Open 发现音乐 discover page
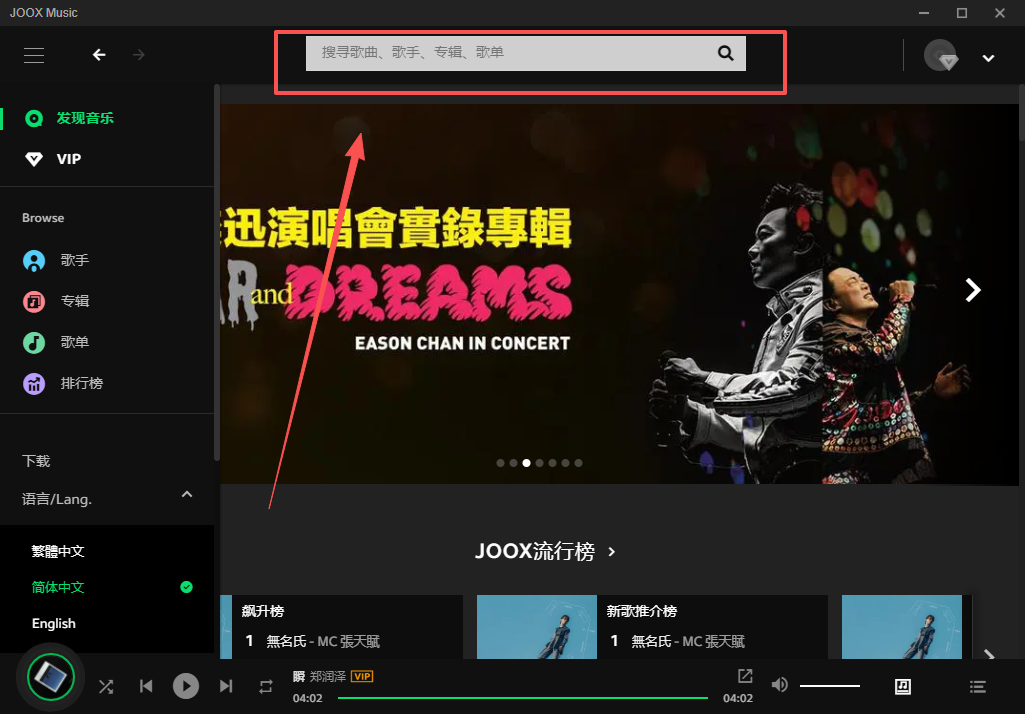 (85, 118)
